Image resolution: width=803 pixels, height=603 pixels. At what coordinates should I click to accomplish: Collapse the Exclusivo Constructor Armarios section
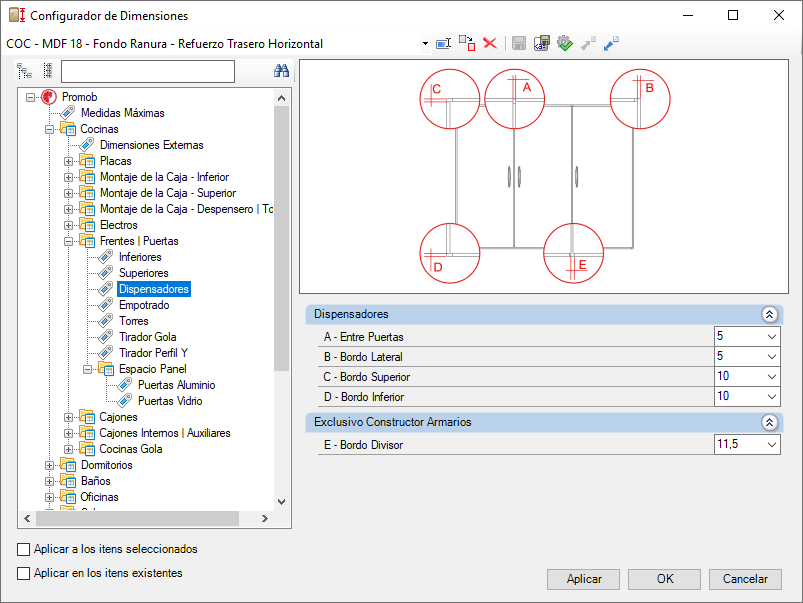(x=769, y=422)
